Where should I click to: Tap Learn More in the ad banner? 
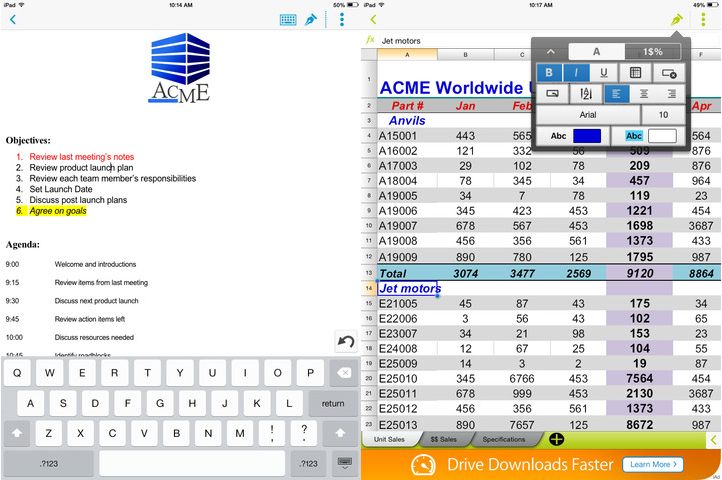pos(653,464)
